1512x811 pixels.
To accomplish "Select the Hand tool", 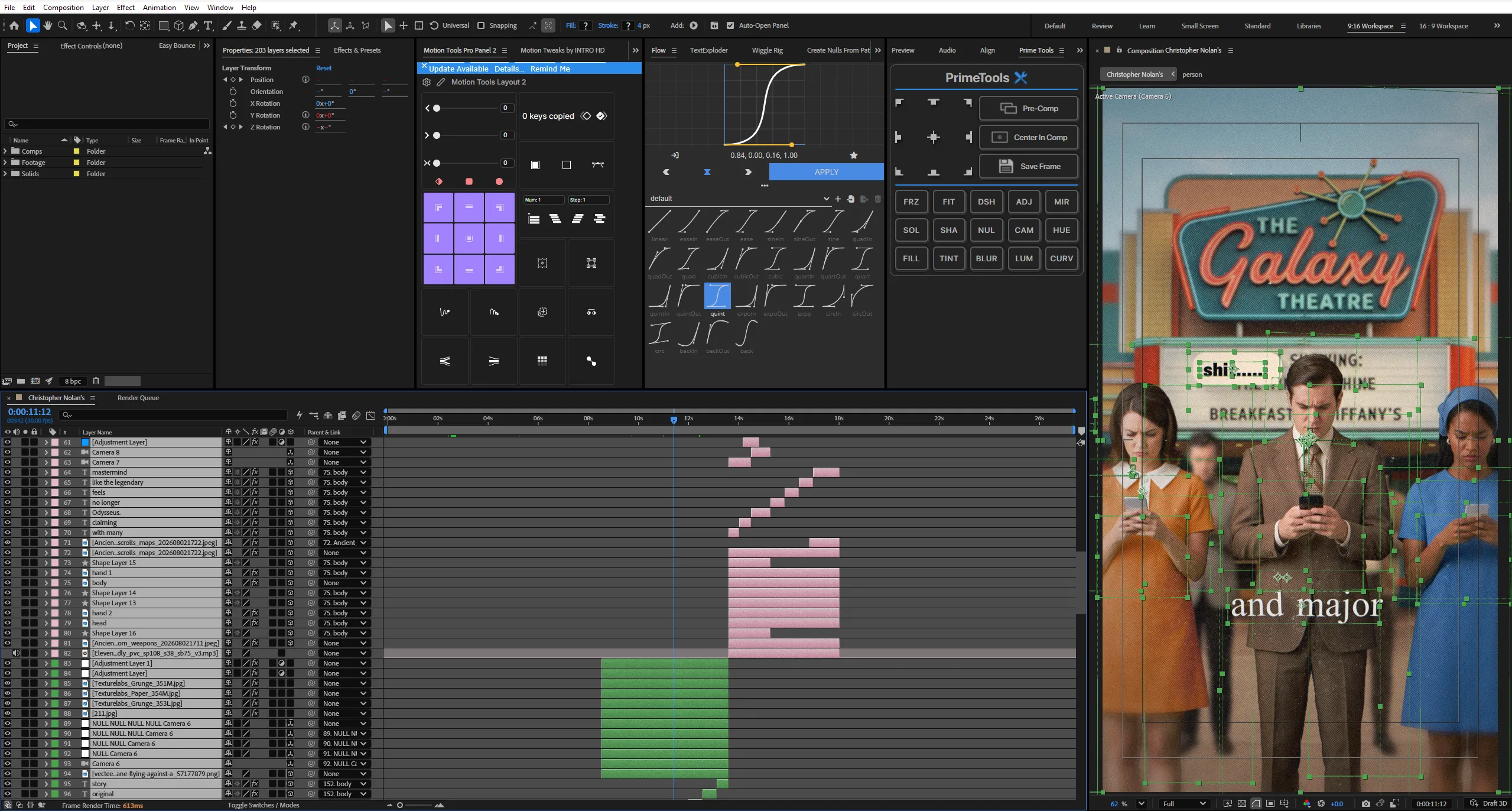I will click(47, 25).
